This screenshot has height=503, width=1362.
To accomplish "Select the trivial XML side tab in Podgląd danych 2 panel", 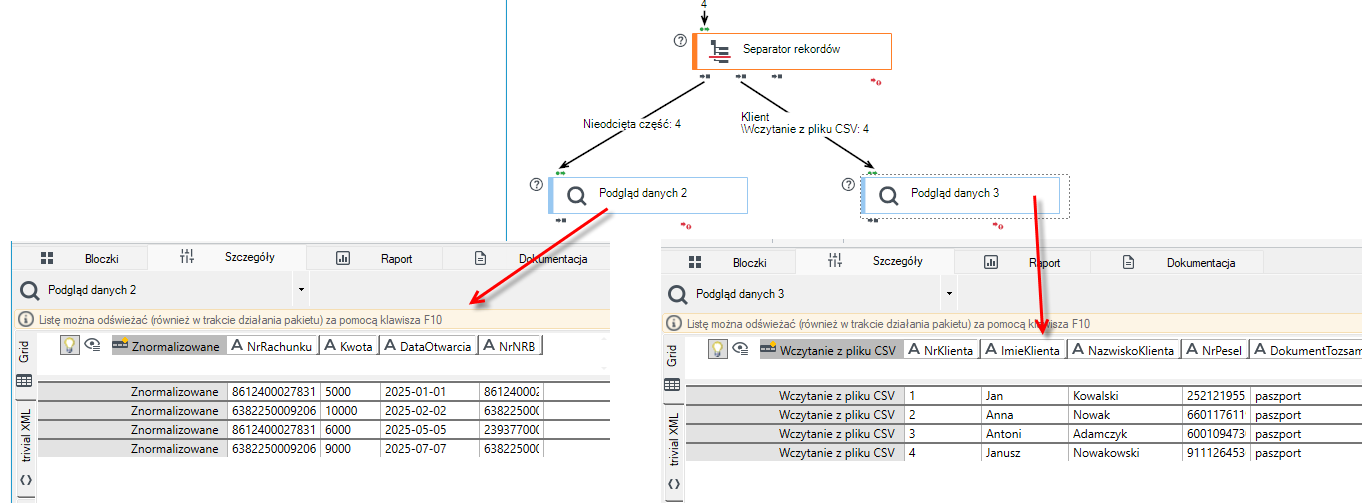I will (x=25, y=434).
